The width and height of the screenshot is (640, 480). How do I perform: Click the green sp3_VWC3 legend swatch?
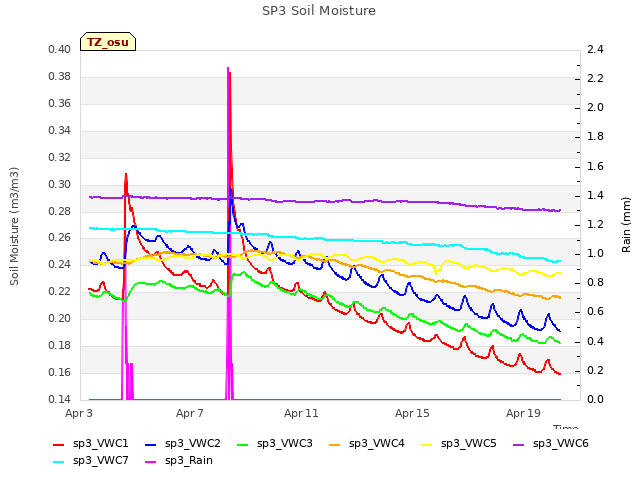point(243,444)
